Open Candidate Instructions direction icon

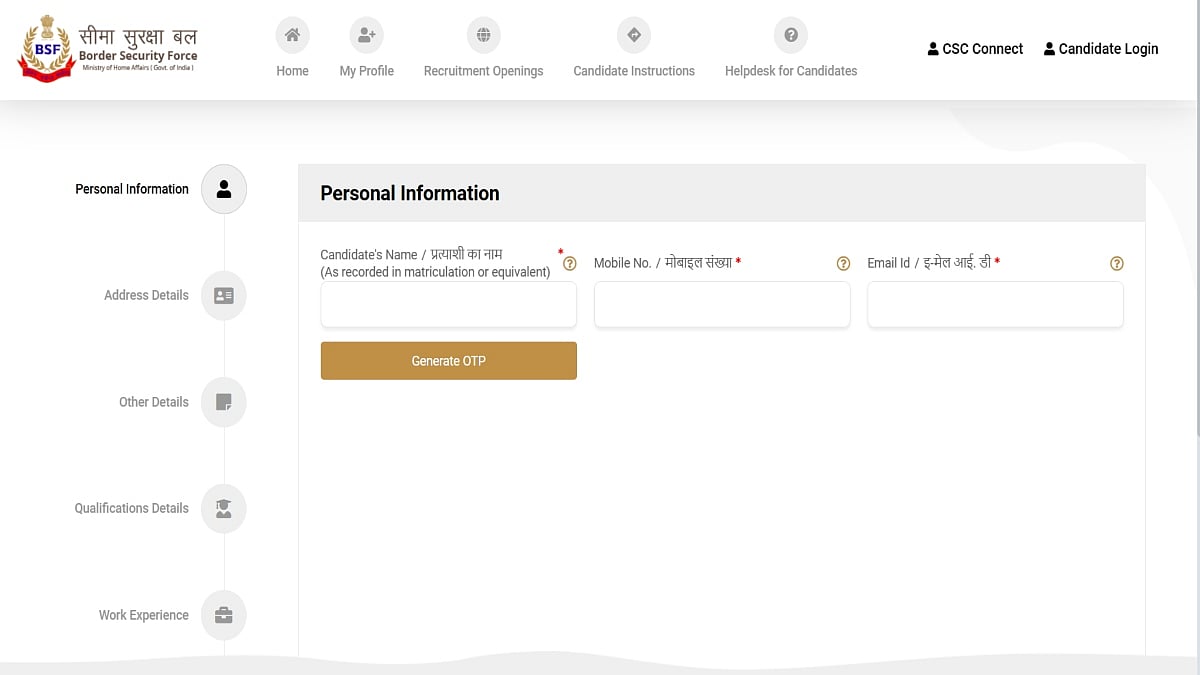pyautogui.click(x=633, y=36)
